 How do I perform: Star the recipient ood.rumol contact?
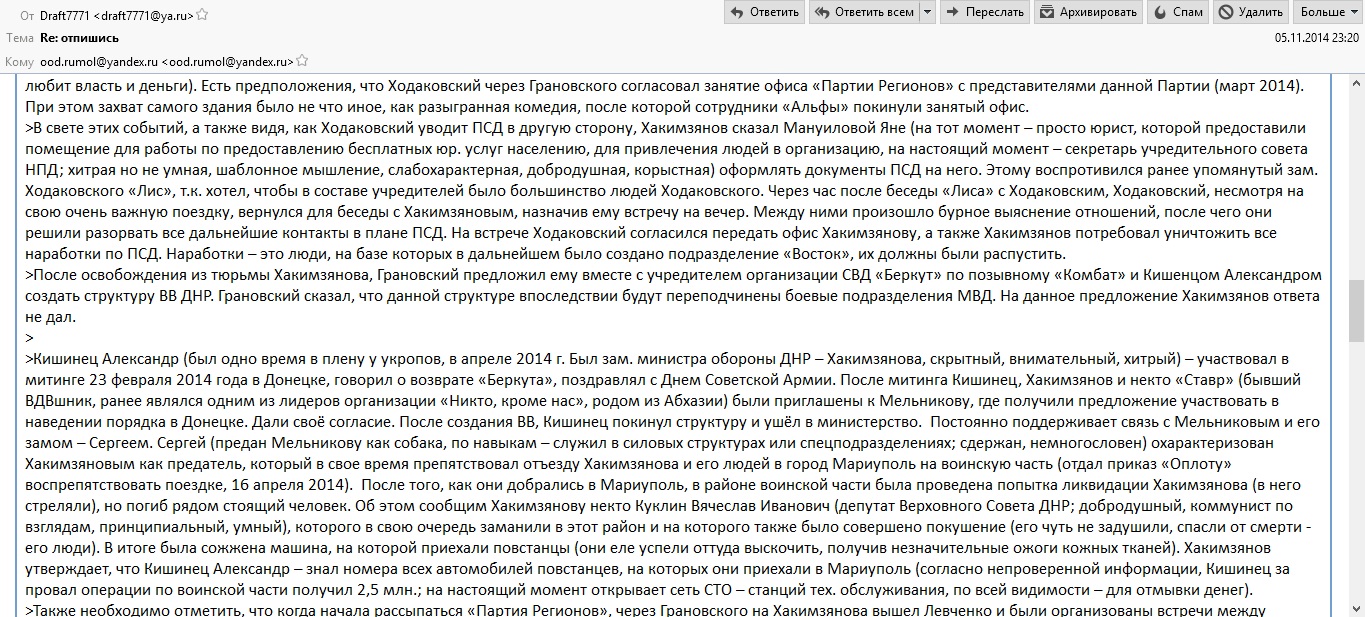(x=301, y=62)
